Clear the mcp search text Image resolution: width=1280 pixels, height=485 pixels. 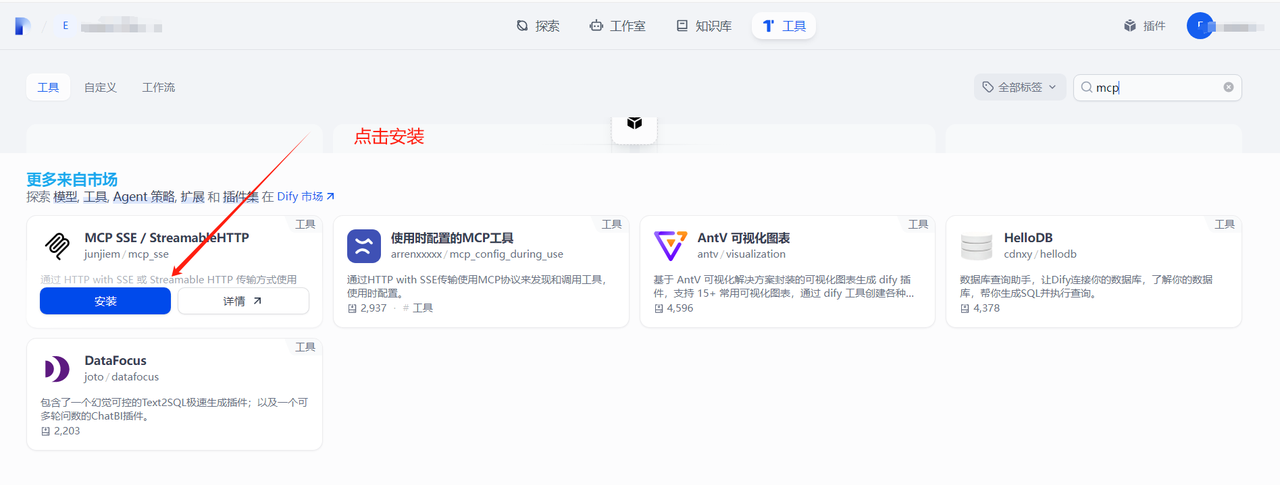(1228, 87)
